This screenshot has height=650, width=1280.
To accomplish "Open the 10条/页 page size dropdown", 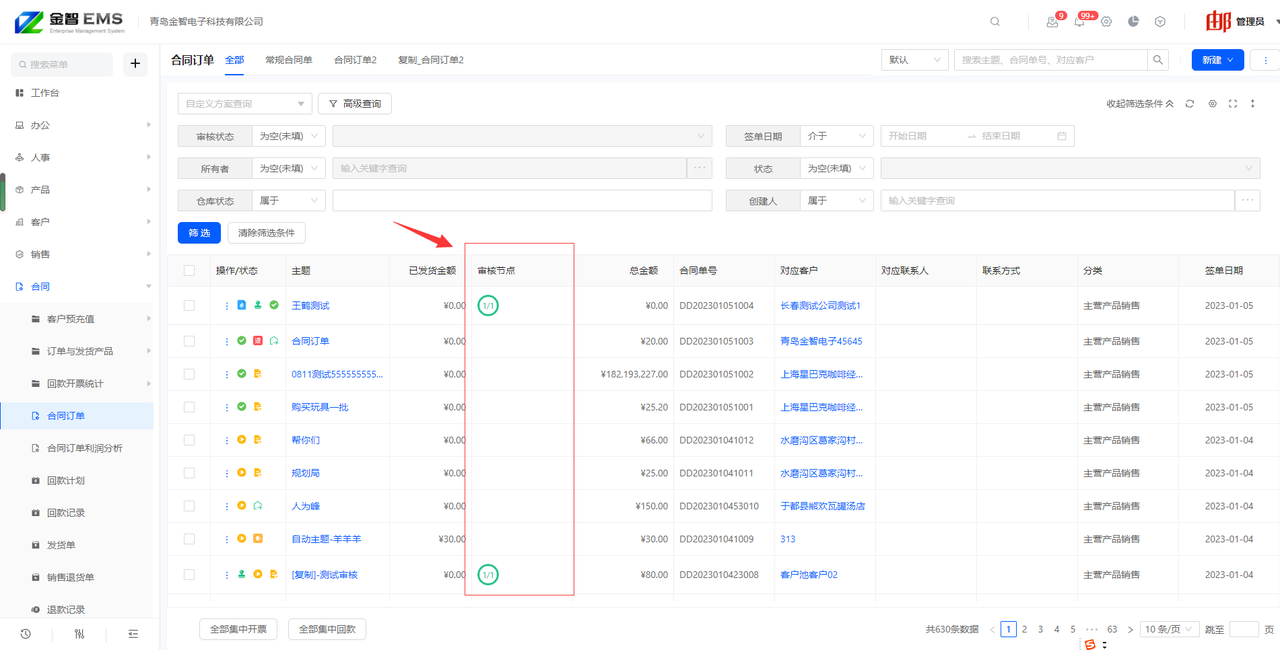I will 1169,629.
